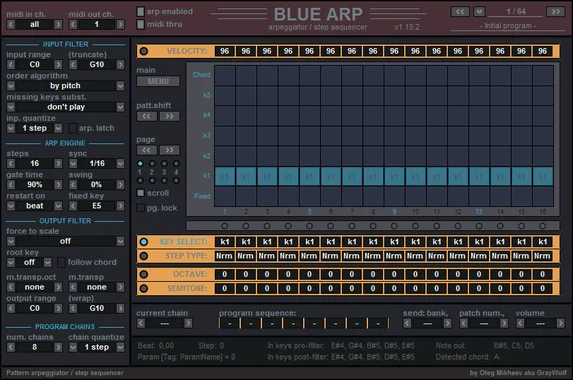Click the first step type Nrm cell
The image size is (573, 380).
tap(224, 256)
